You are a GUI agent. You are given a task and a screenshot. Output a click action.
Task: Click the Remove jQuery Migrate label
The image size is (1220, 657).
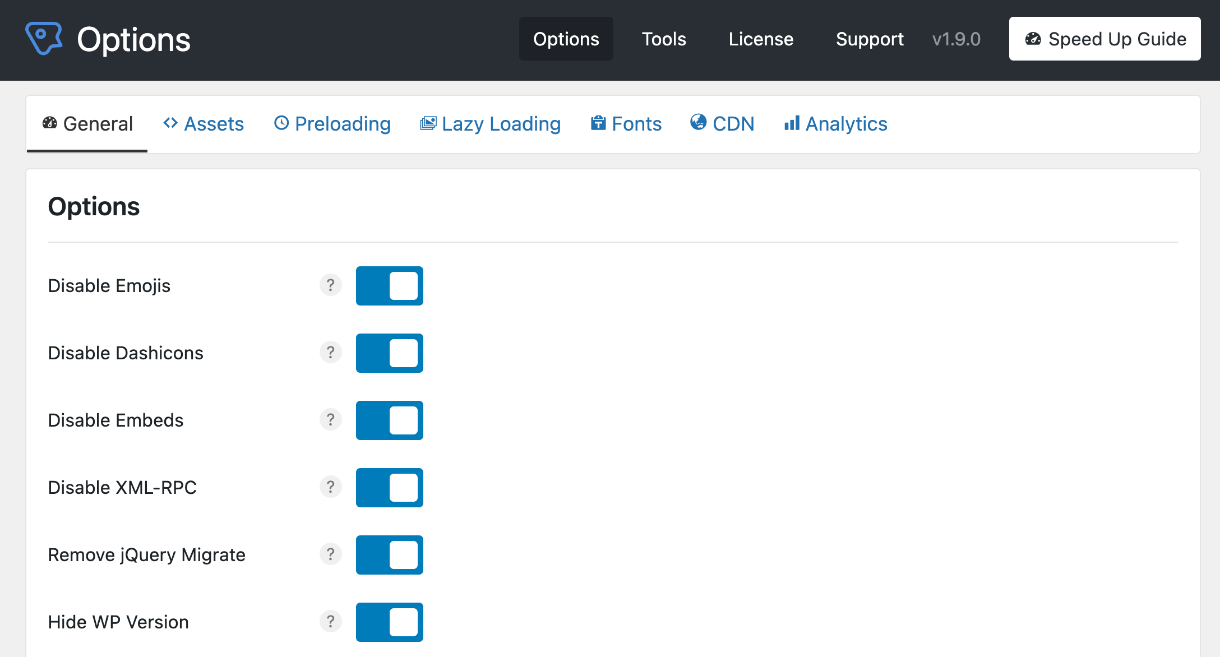click(147, 555)
